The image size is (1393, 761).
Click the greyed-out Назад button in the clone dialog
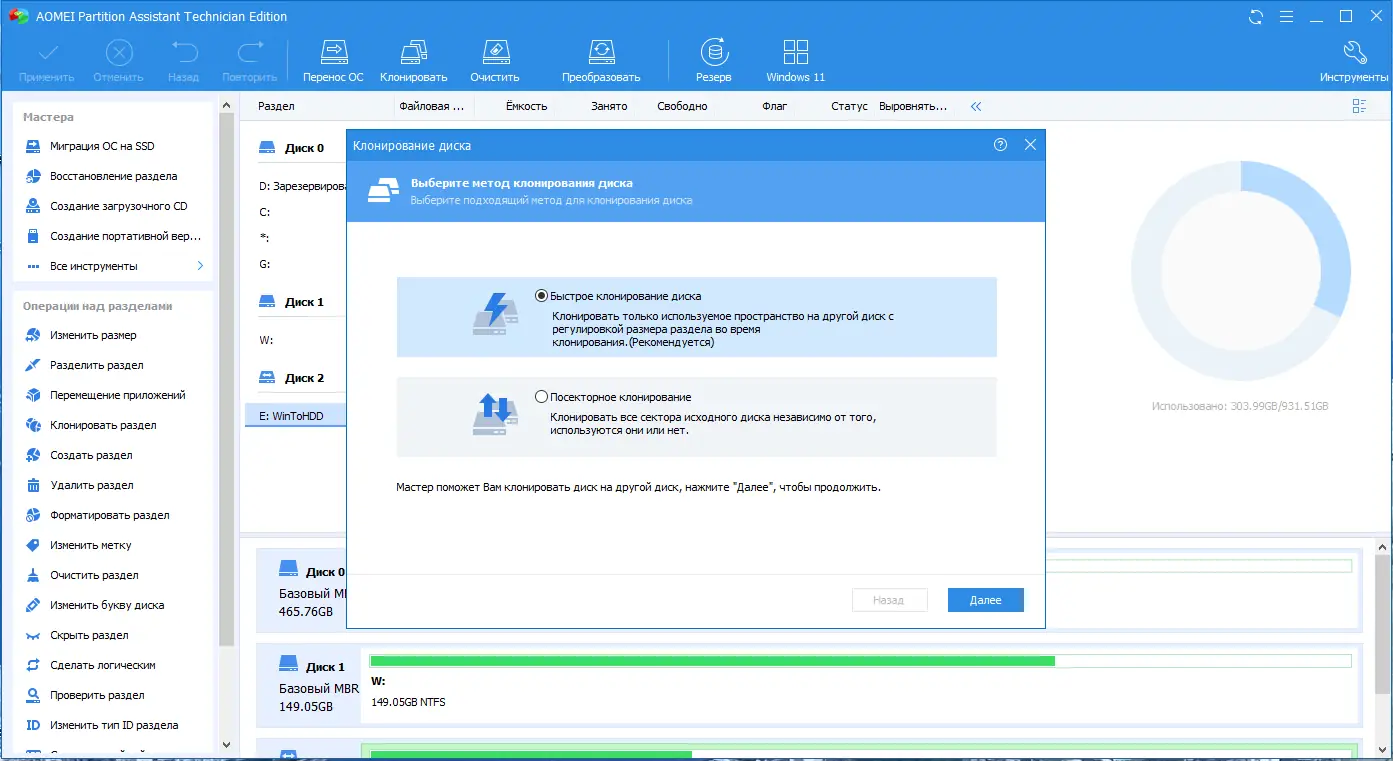pos(888,600)
